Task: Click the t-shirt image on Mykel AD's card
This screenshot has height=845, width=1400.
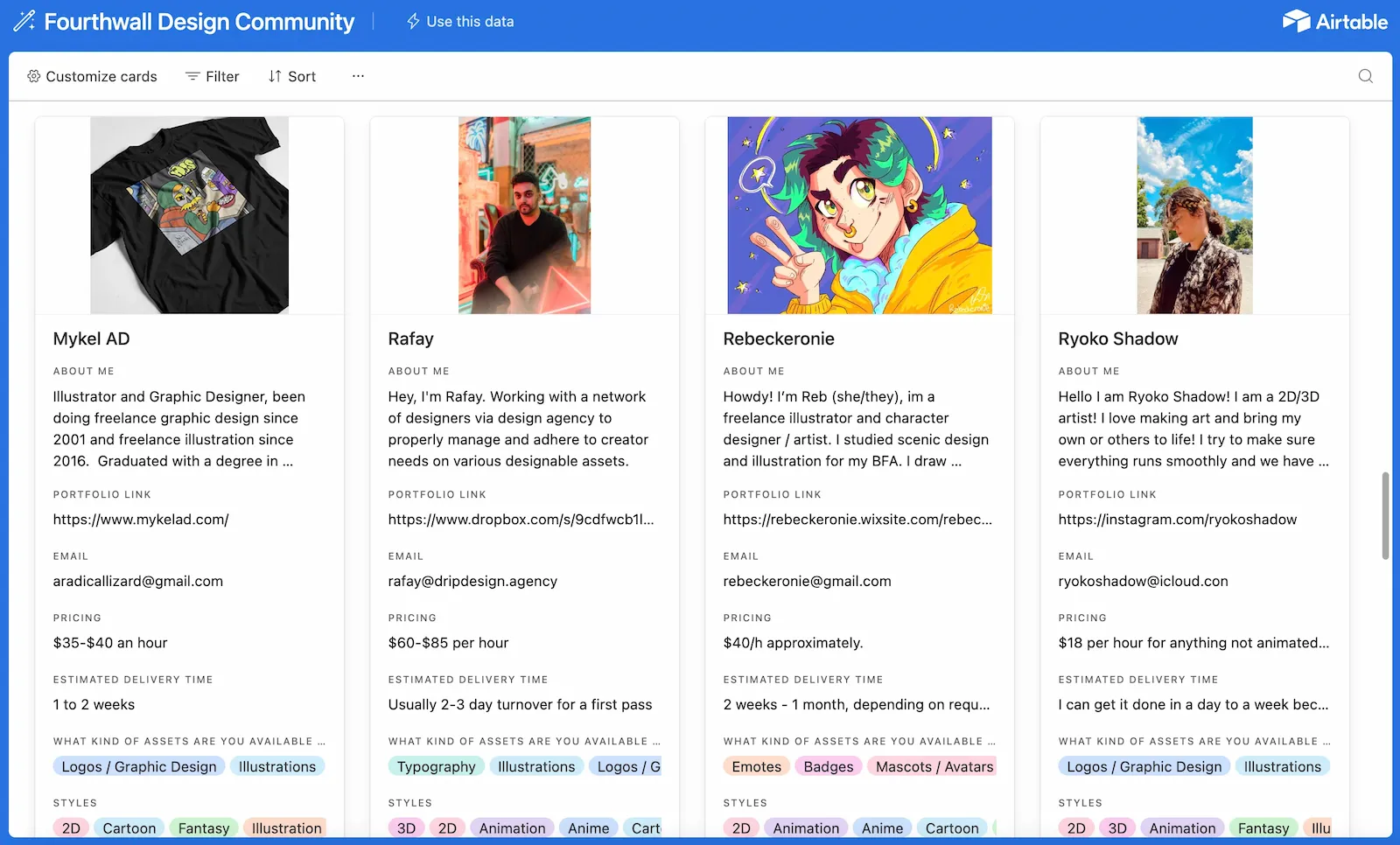Action: pyautogui.click(x=189, y=215)
